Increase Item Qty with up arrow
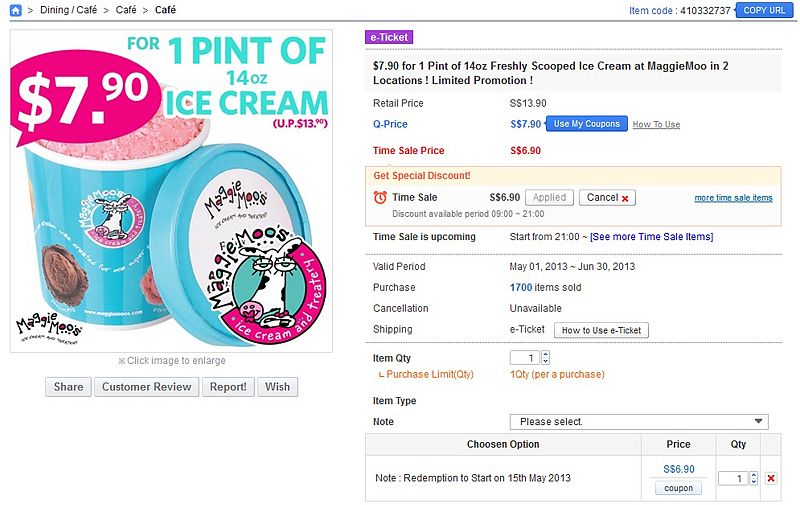This screenshot has height=505, width=800. pyautogui.click(x=546, y=354)
